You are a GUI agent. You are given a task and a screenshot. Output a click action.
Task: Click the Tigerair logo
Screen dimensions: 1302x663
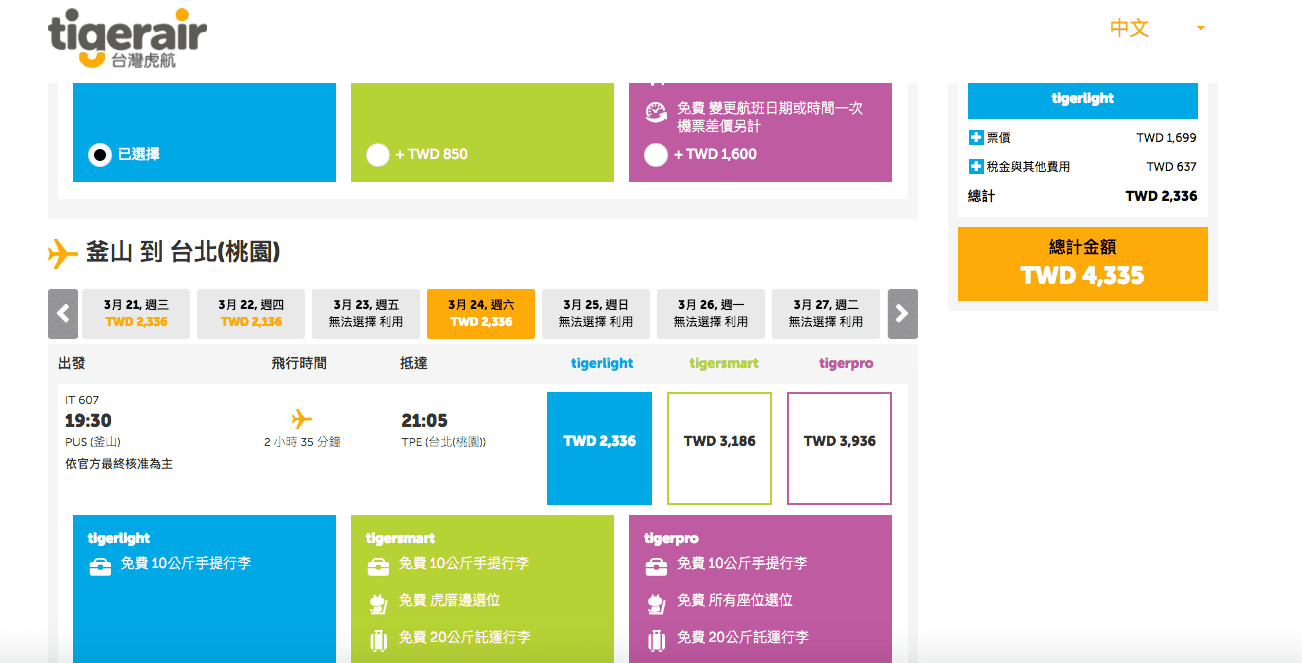point(127,39)
